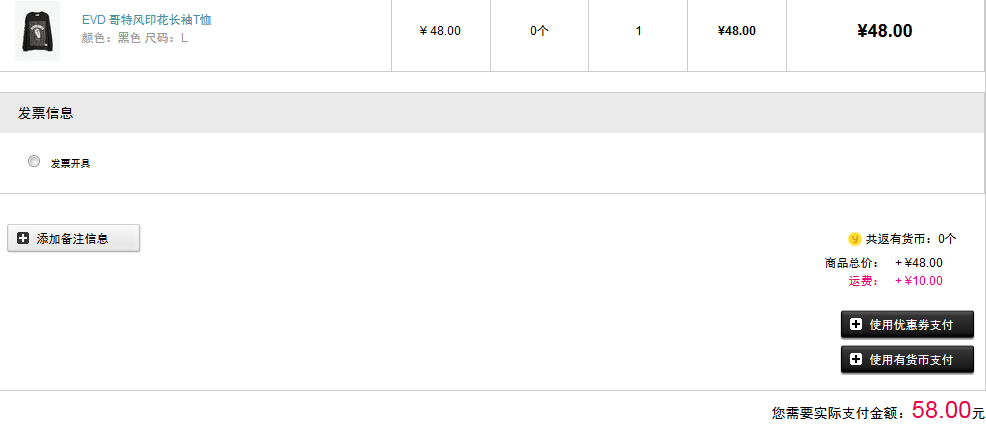Click the 发票开具 label text
The height and width of the screenshot is (436, 986).
tap(70, 164)
